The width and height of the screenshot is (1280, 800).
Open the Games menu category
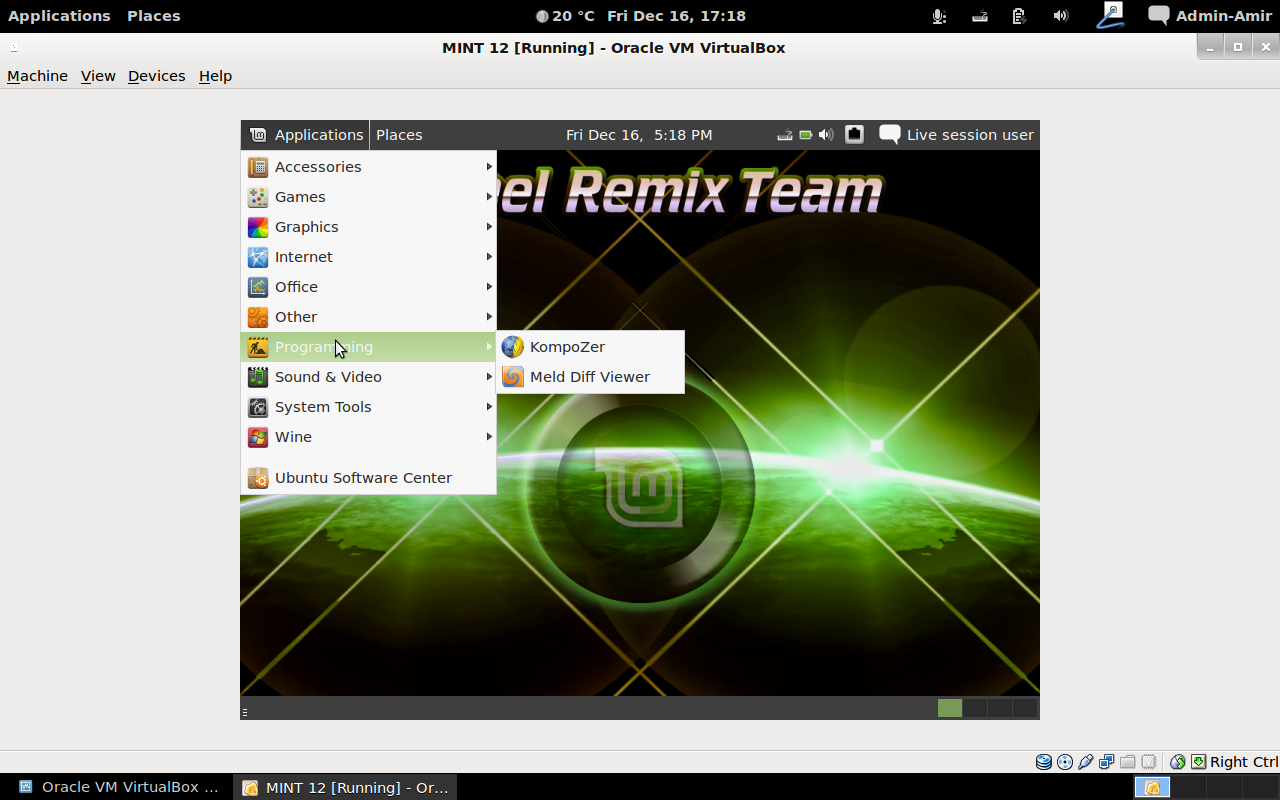(369, 197)
